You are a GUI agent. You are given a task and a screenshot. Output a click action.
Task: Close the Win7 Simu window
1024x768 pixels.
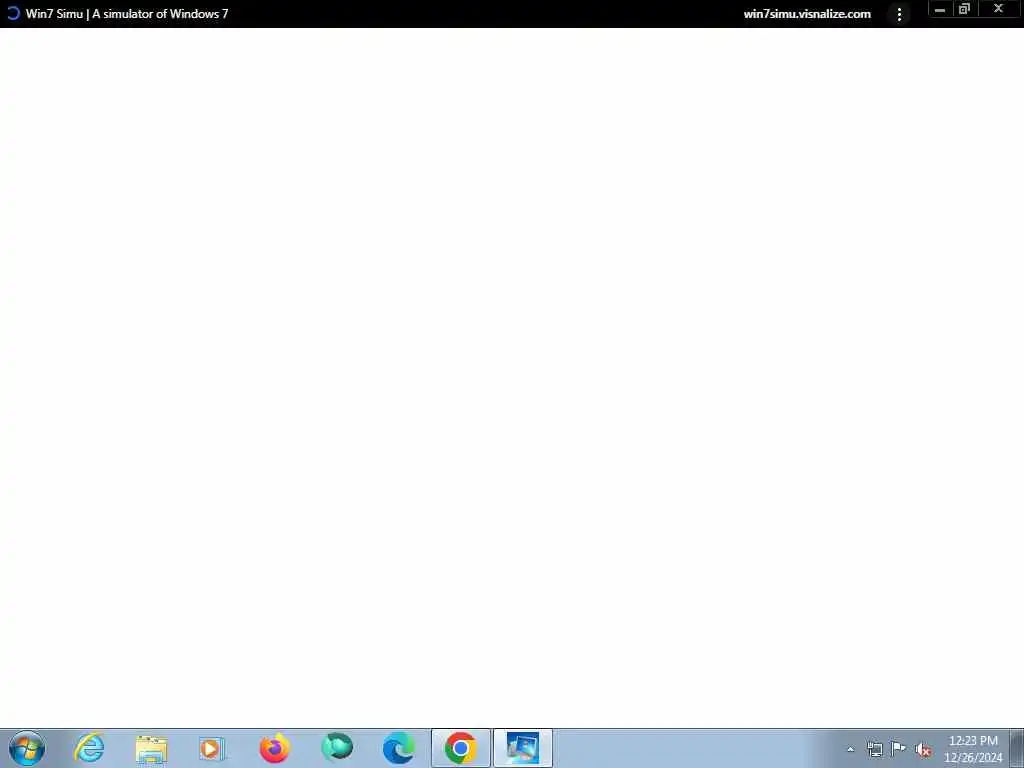pos(999,9)
